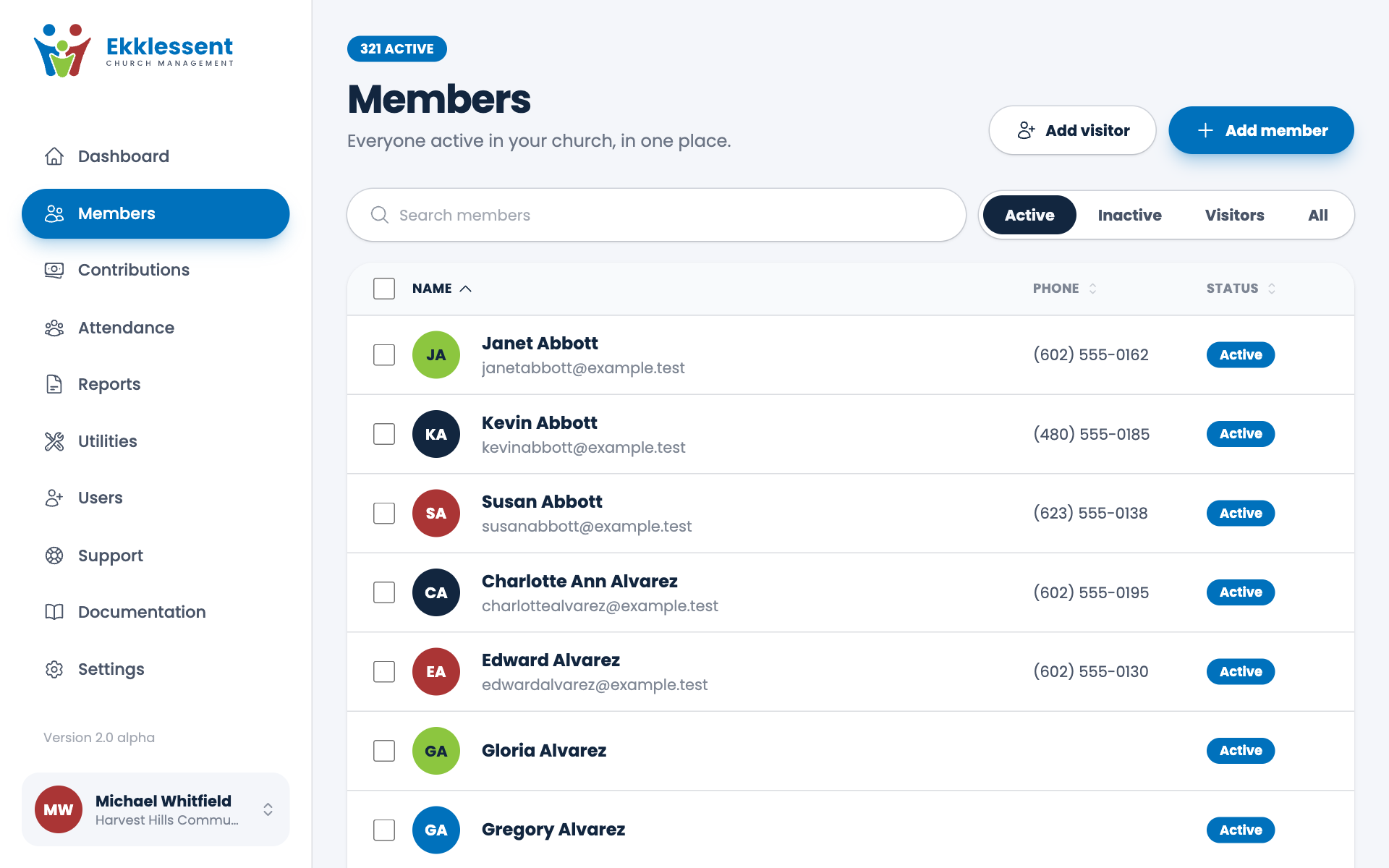
Task: Click phone number (480) 555-0185
Action: (x=1092, y=434)
